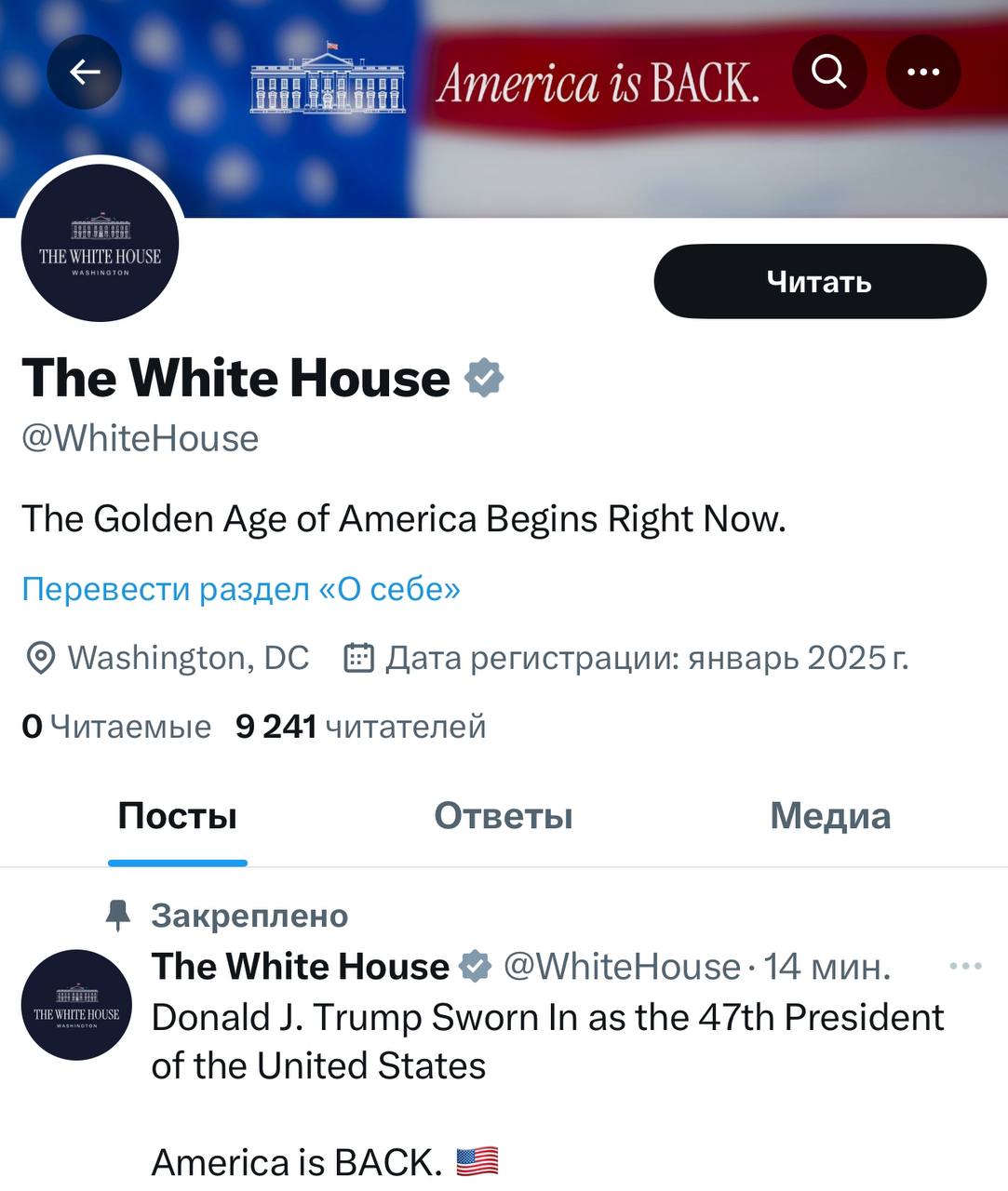This screenshot has width=1008, height=1191.
Task: Tap the verified badge beside profile name
Action: coord(484,379)
